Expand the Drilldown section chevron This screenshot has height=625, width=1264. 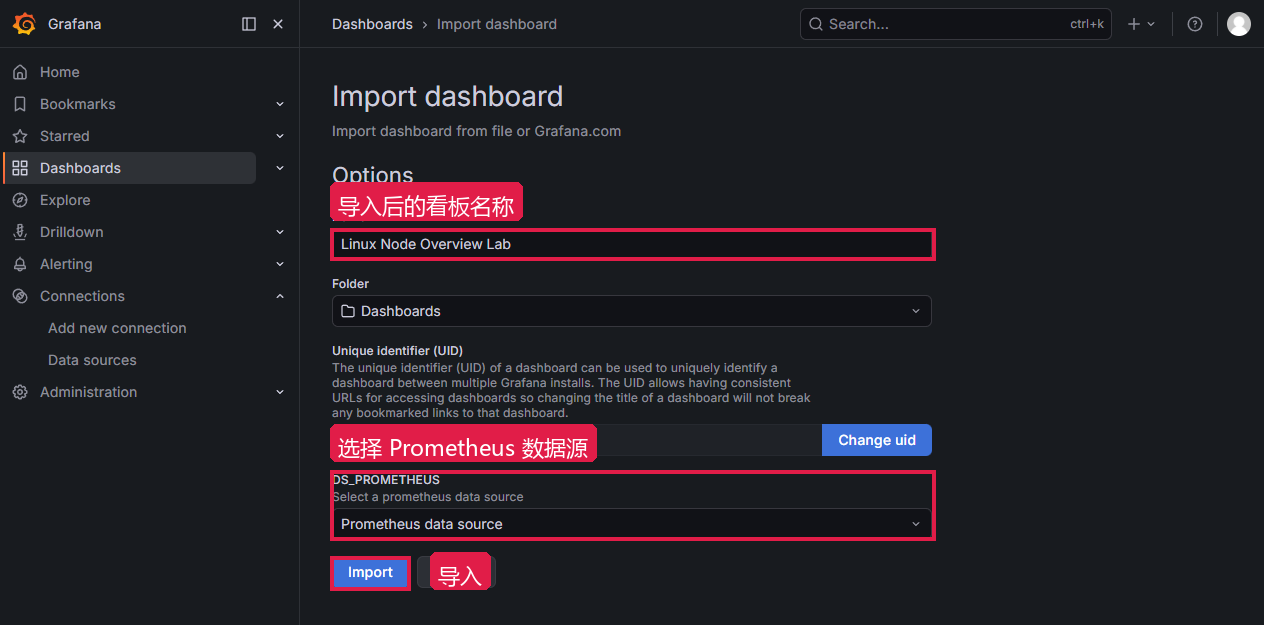(x=280, y=232)
